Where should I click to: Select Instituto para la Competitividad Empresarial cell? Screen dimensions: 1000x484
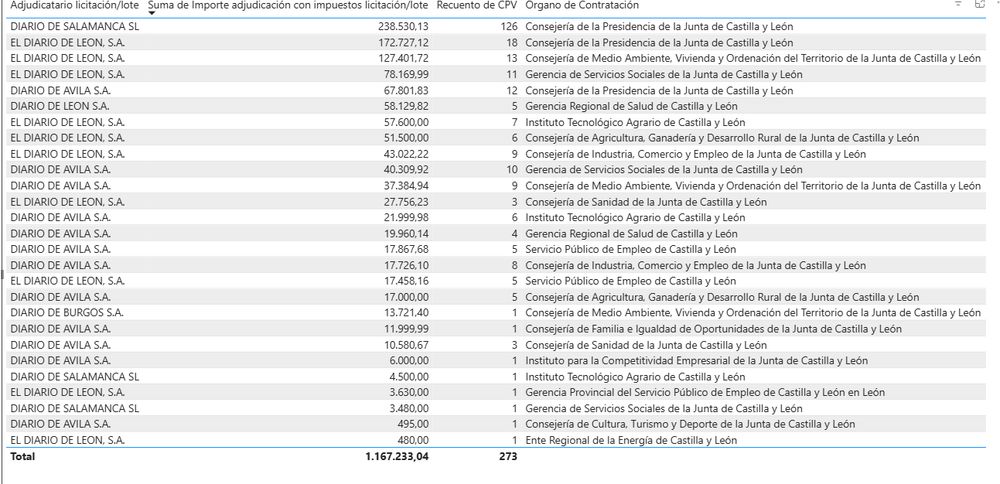click(x=696, y=360)
